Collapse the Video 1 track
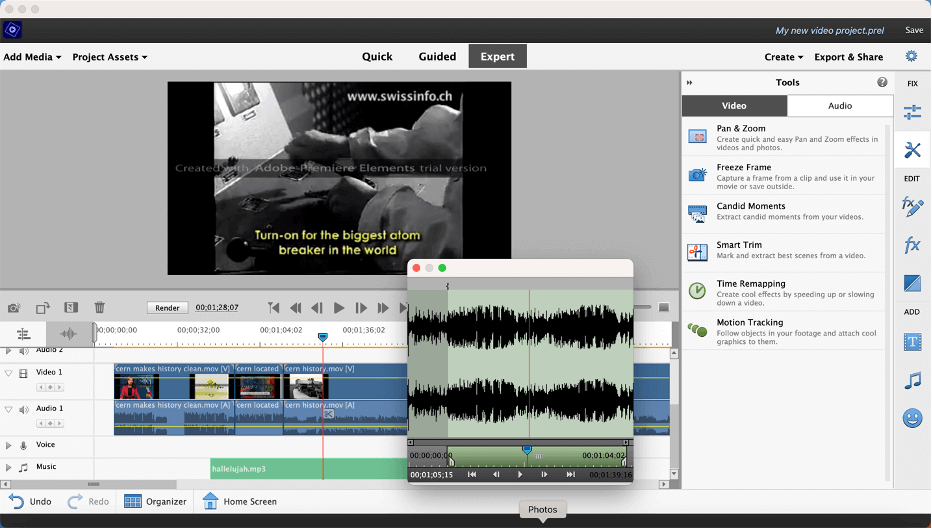 pos(9,373)
